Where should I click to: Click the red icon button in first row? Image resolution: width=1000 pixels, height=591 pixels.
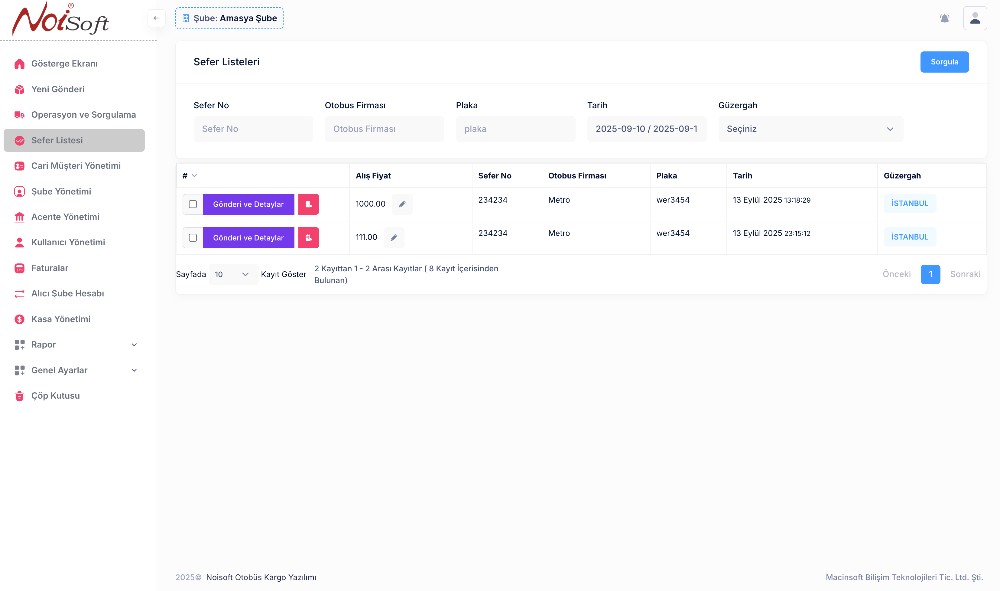tap(308, 204)
